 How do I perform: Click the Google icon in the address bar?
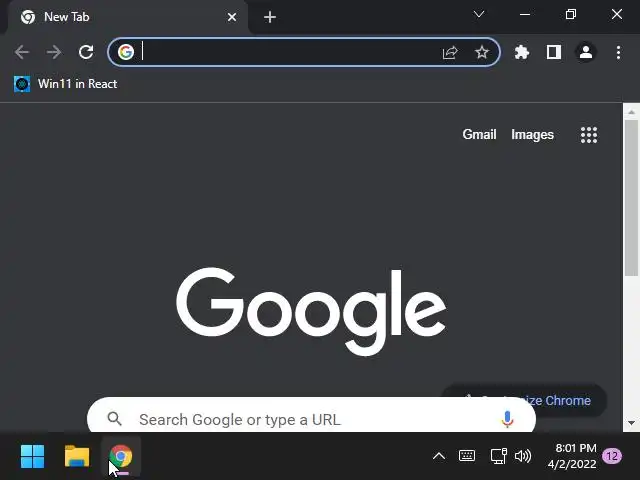(126, 52)
